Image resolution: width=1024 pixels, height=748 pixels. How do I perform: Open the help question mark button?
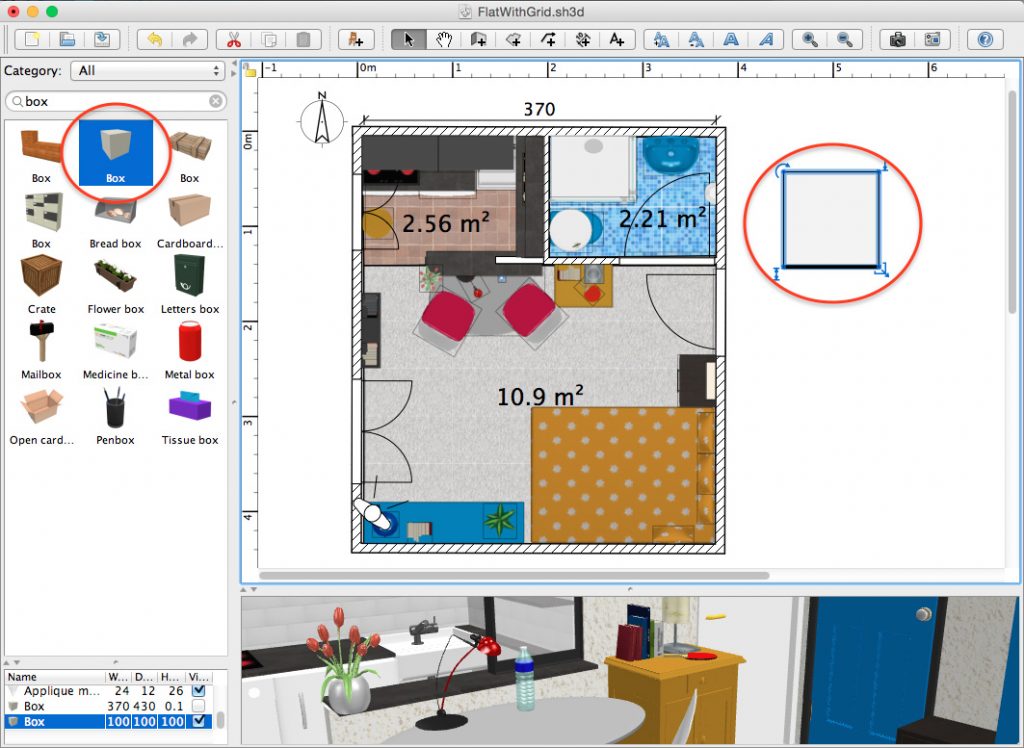[x=985, y=39]
